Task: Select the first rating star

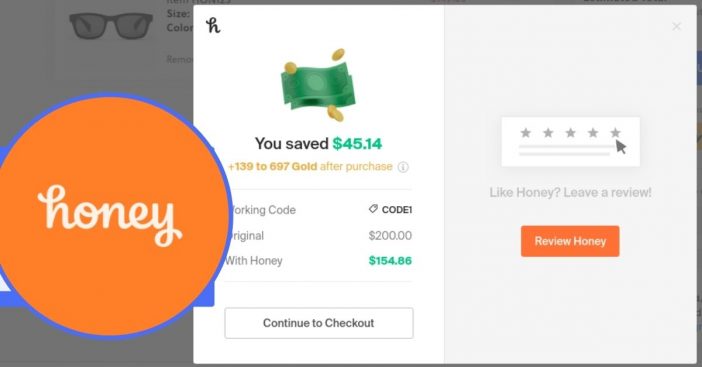Action: pyautogui.click(x=526, y=132)
